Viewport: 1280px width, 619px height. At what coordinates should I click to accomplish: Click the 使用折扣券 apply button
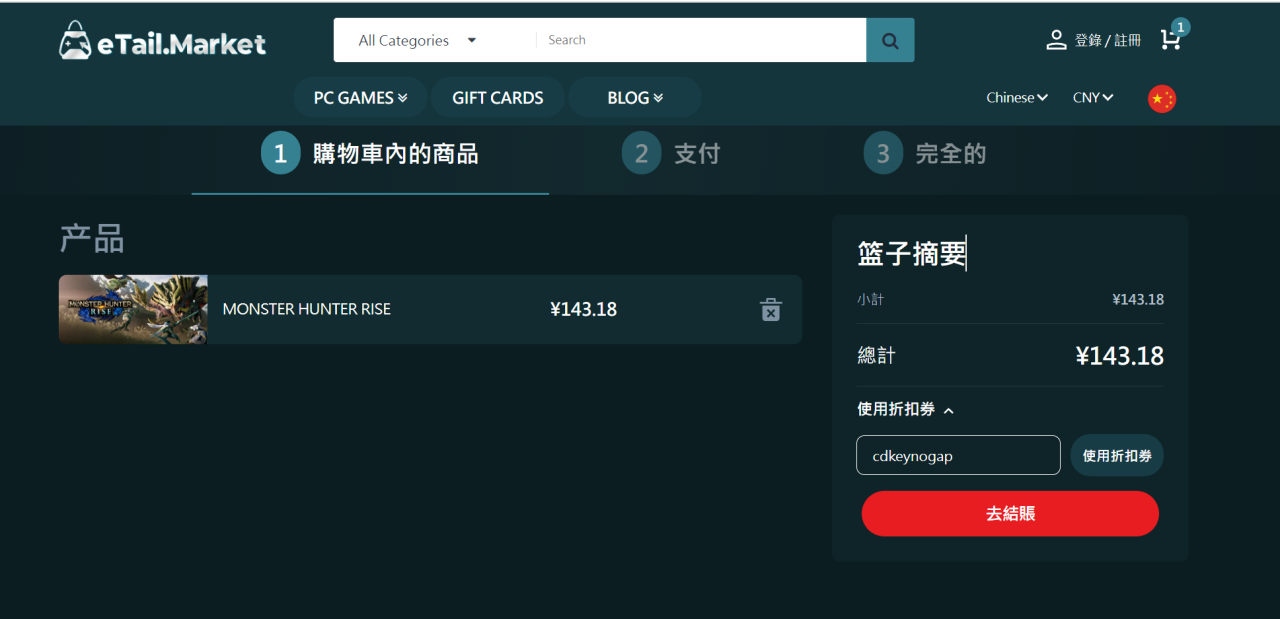(x=1117, y=455)
